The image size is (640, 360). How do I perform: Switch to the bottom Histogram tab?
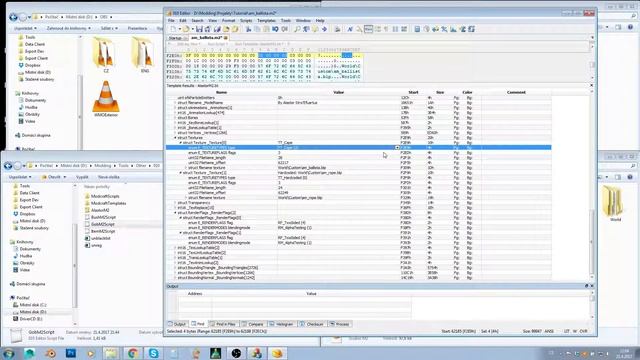[282, 324]
